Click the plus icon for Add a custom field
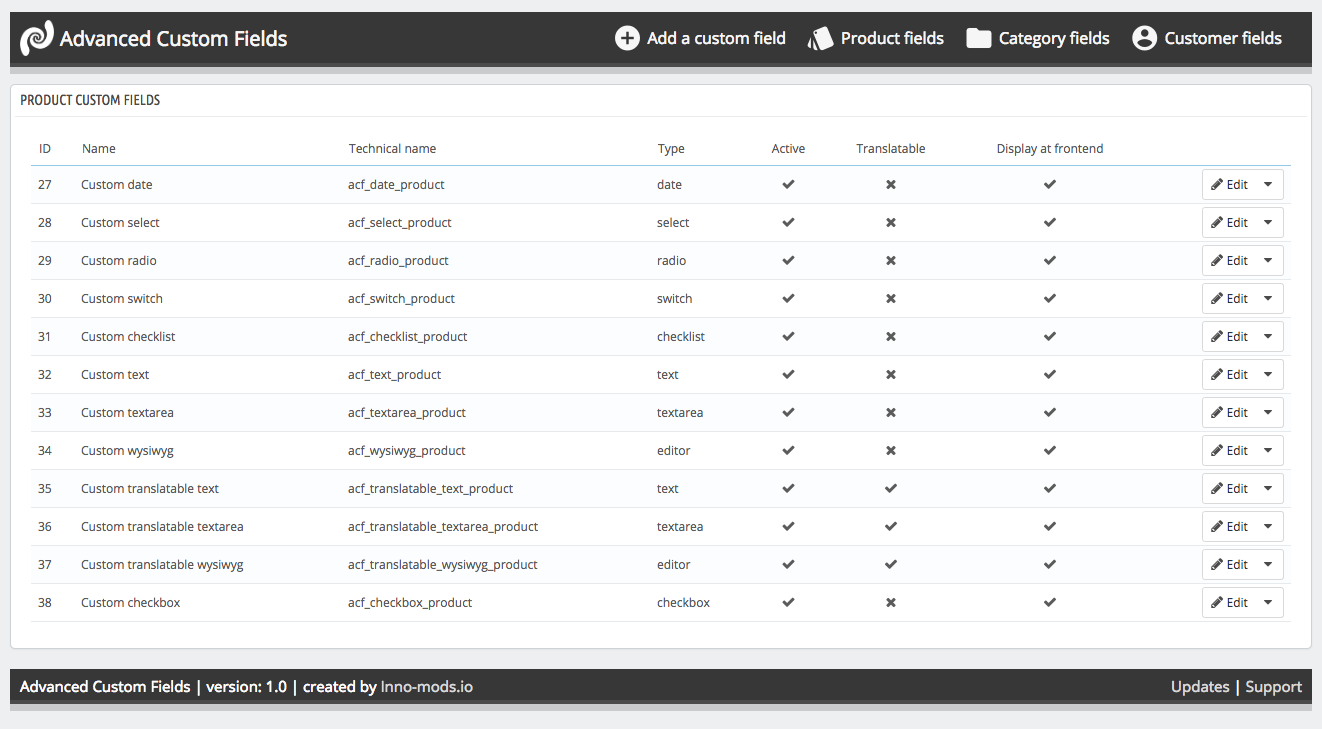The image size is (1322, 729). click(627, 39)
